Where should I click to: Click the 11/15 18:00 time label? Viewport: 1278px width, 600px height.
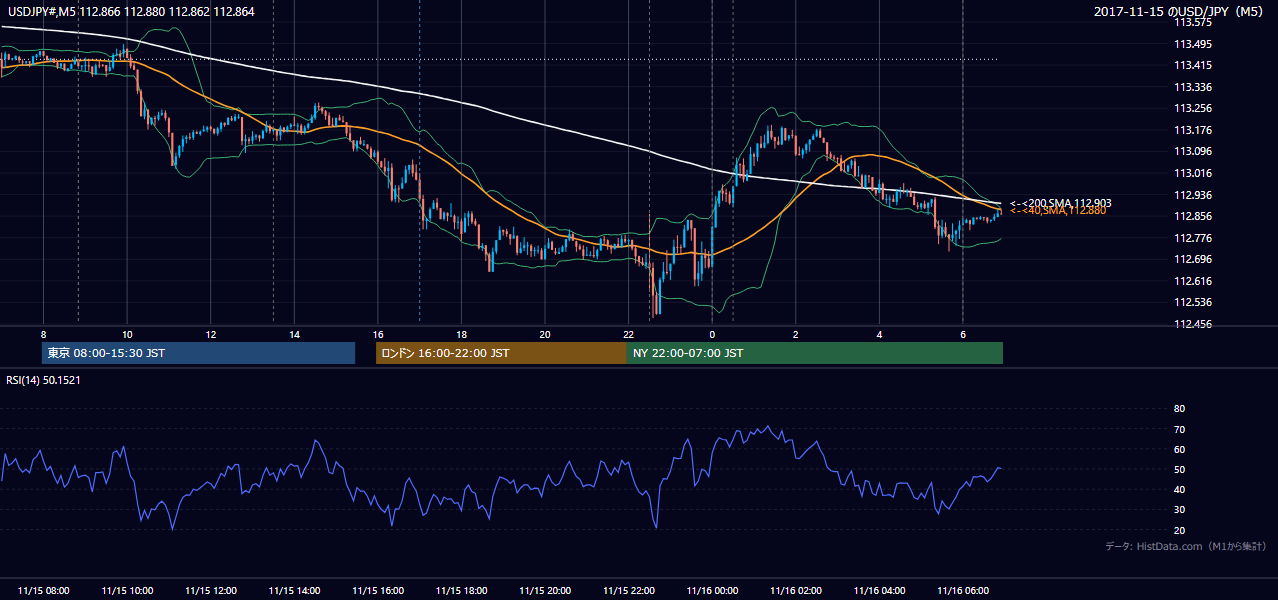461,591
